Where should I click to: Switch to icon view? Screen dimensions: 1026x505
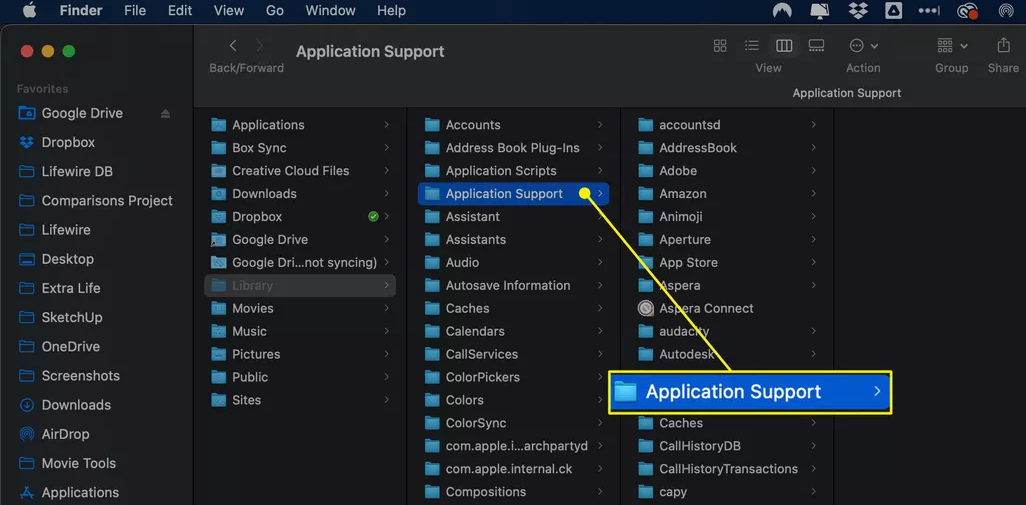pyautogui.click(x=720, y=45)
